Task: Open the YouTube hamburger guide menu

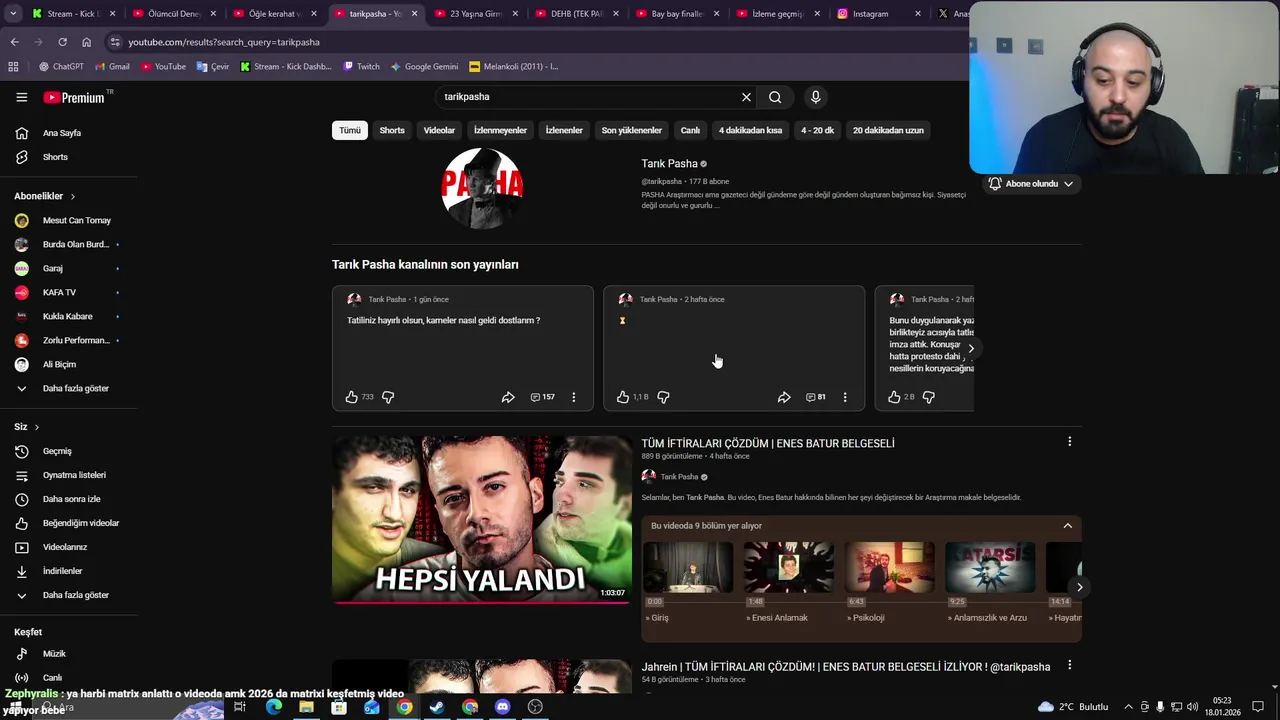Action: tap(21, 97)
